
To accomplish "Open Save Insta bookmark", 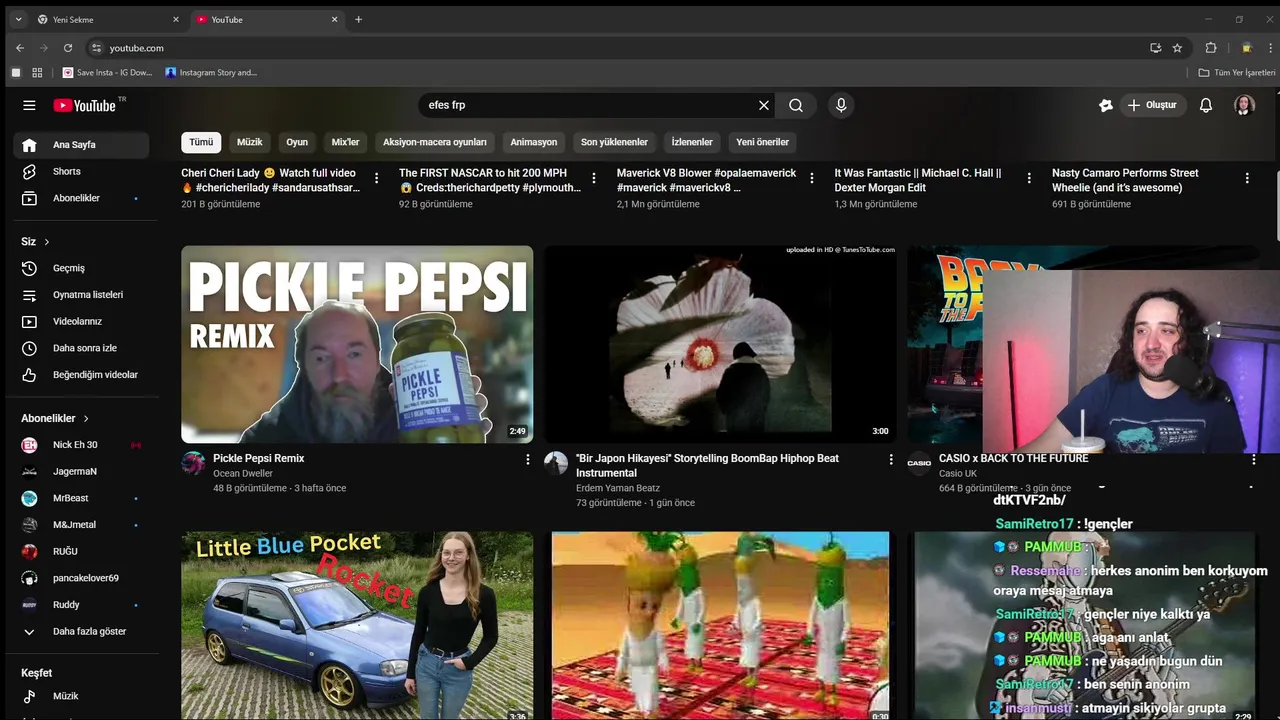I will tap(108, 72).
